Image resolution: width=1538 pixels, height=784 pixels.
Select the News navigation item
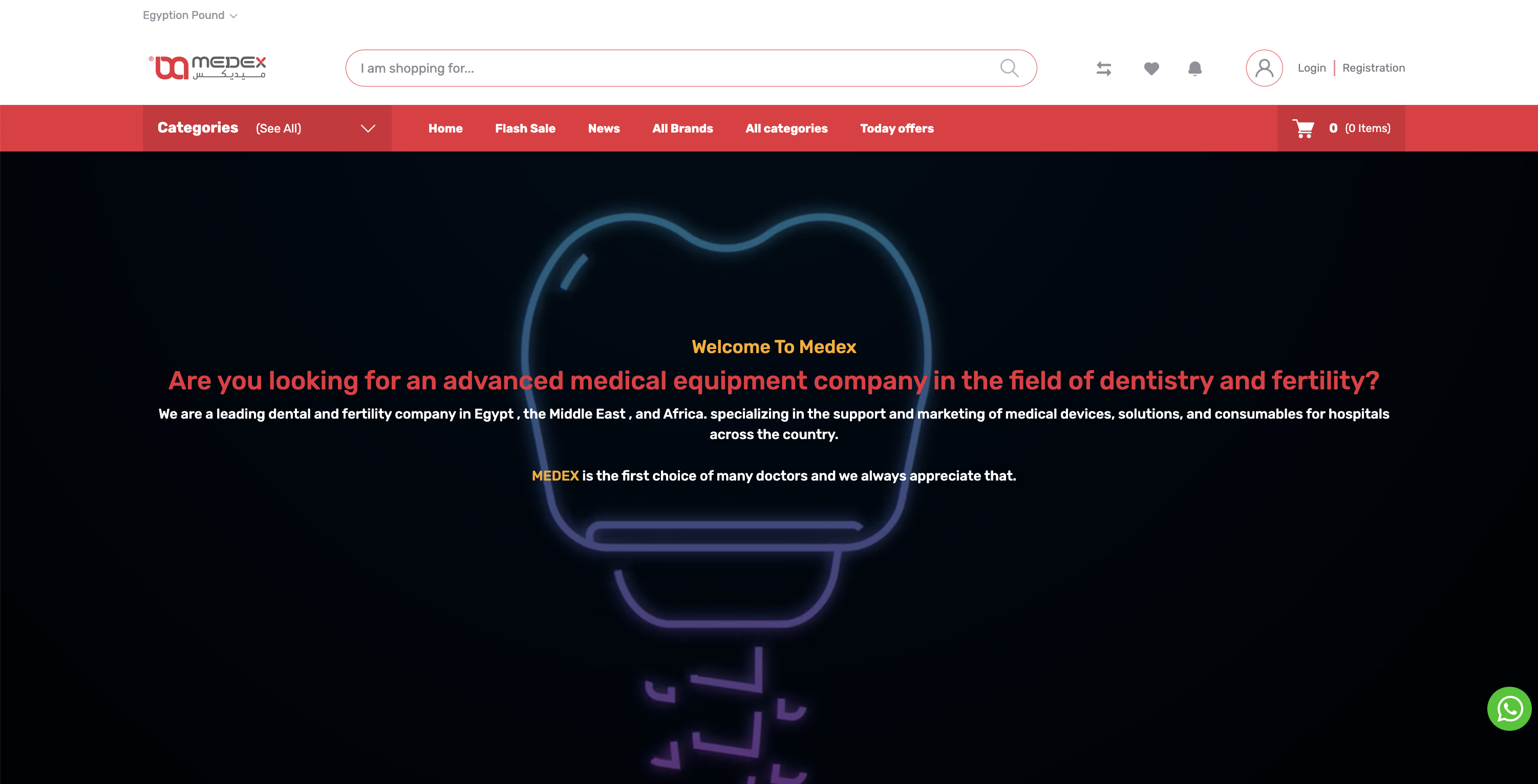point(604,128)
